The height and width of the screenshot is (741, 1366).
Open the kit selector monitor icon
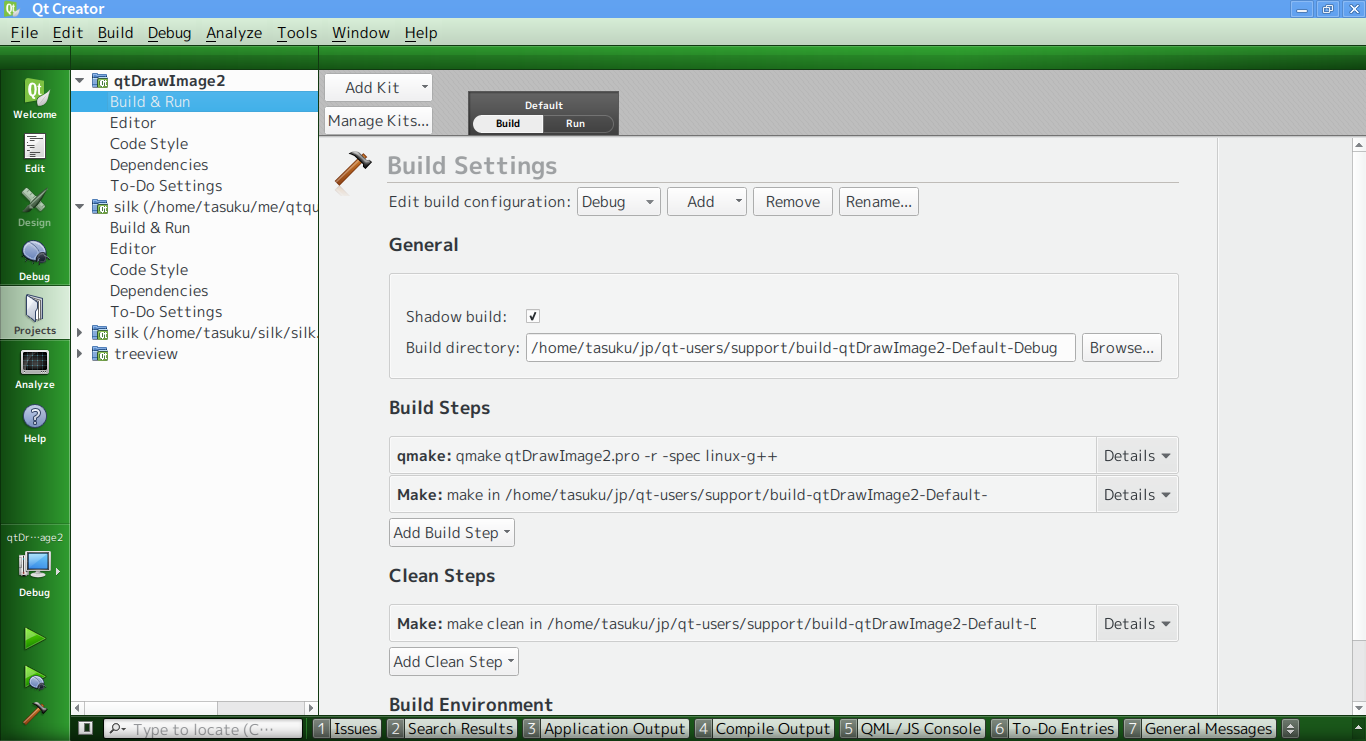[35, 565]
